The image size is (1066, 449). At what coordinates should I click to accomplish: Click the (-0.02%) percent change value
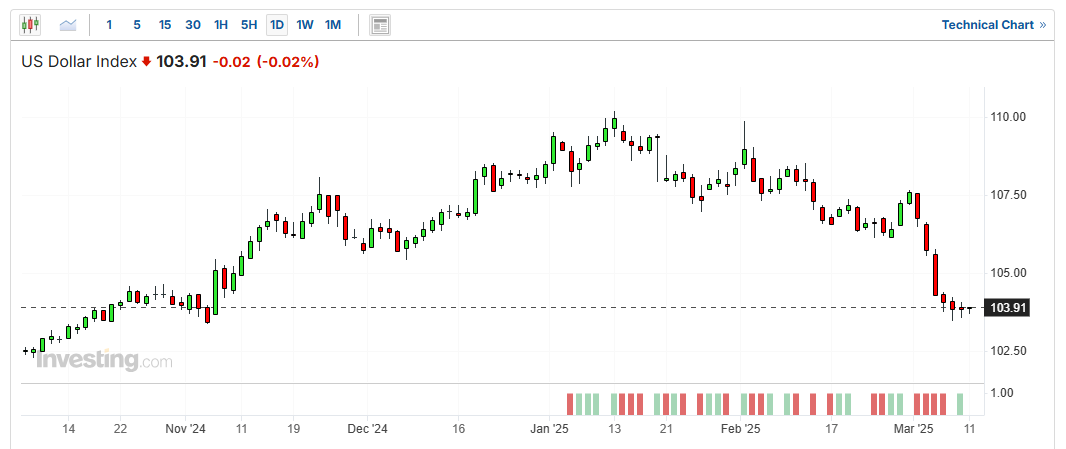coord(288,62)
